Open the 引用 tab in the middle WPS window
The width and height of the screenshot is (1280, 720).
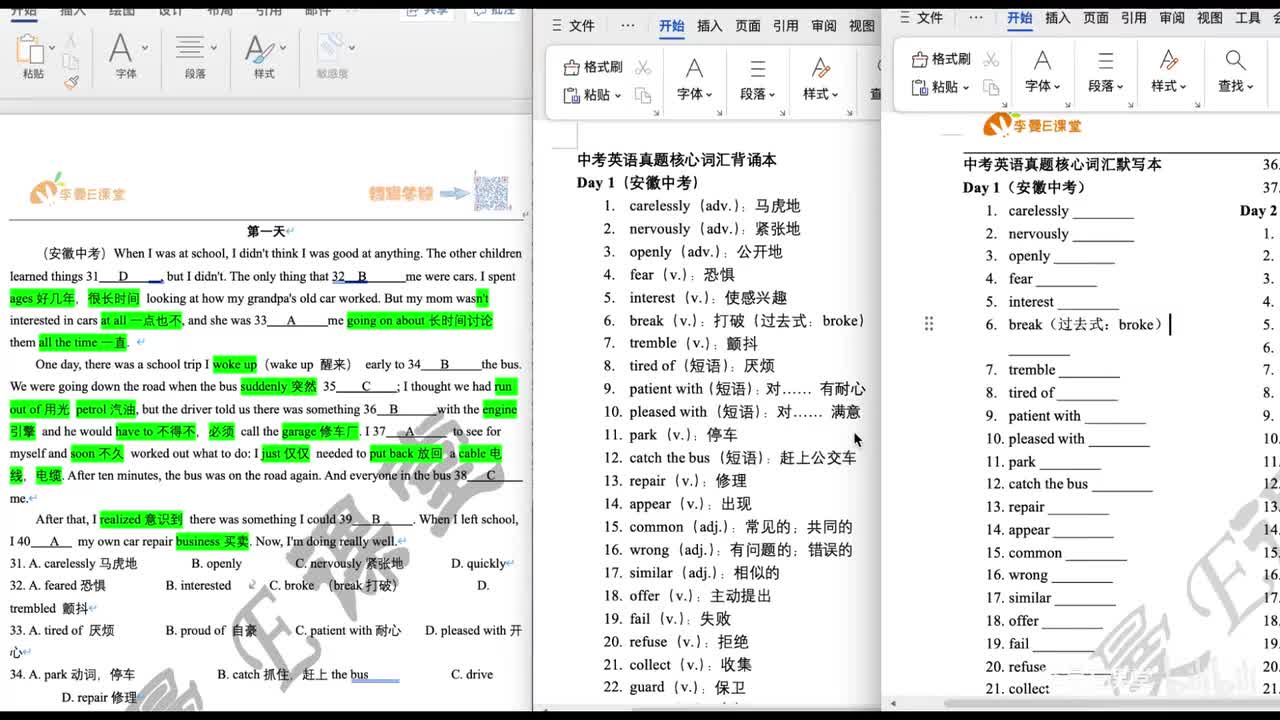pos(786,26)
